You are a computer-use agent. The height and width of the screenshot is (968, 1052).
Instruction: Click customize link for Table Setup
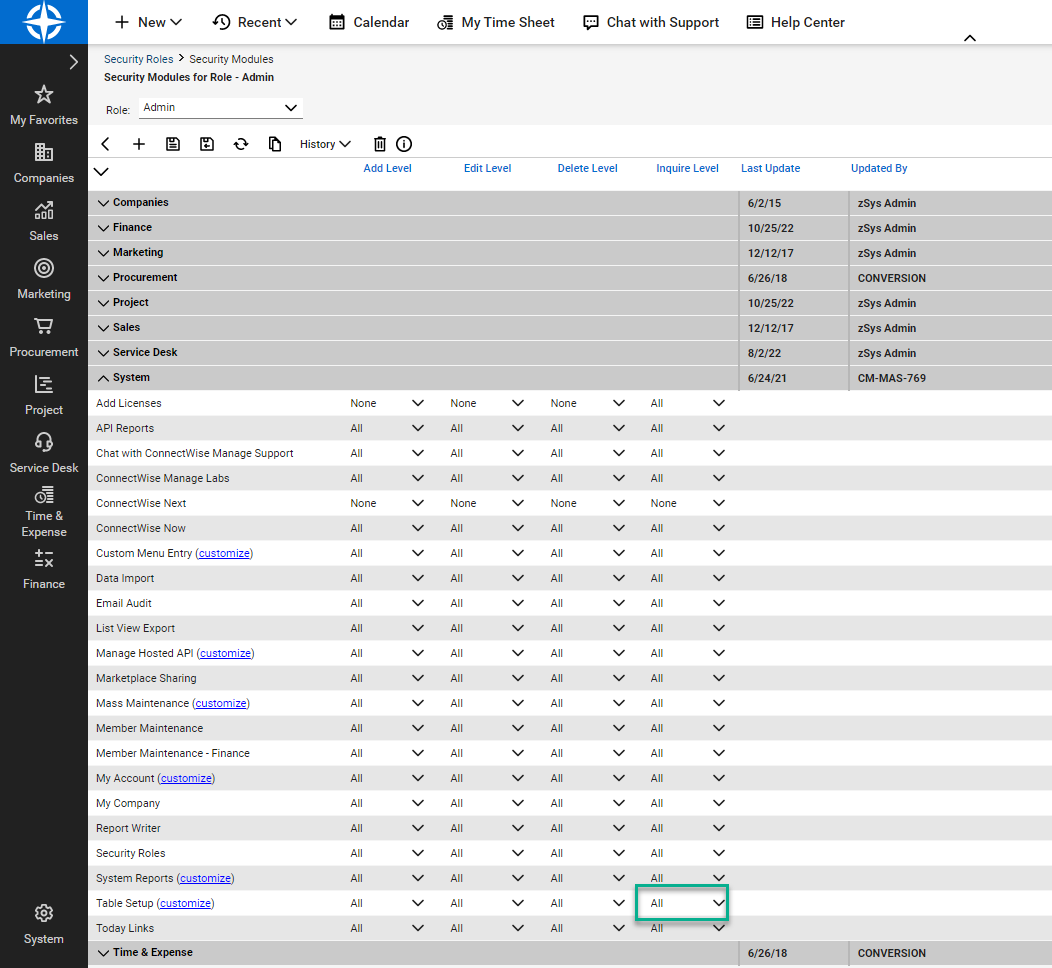185,903
